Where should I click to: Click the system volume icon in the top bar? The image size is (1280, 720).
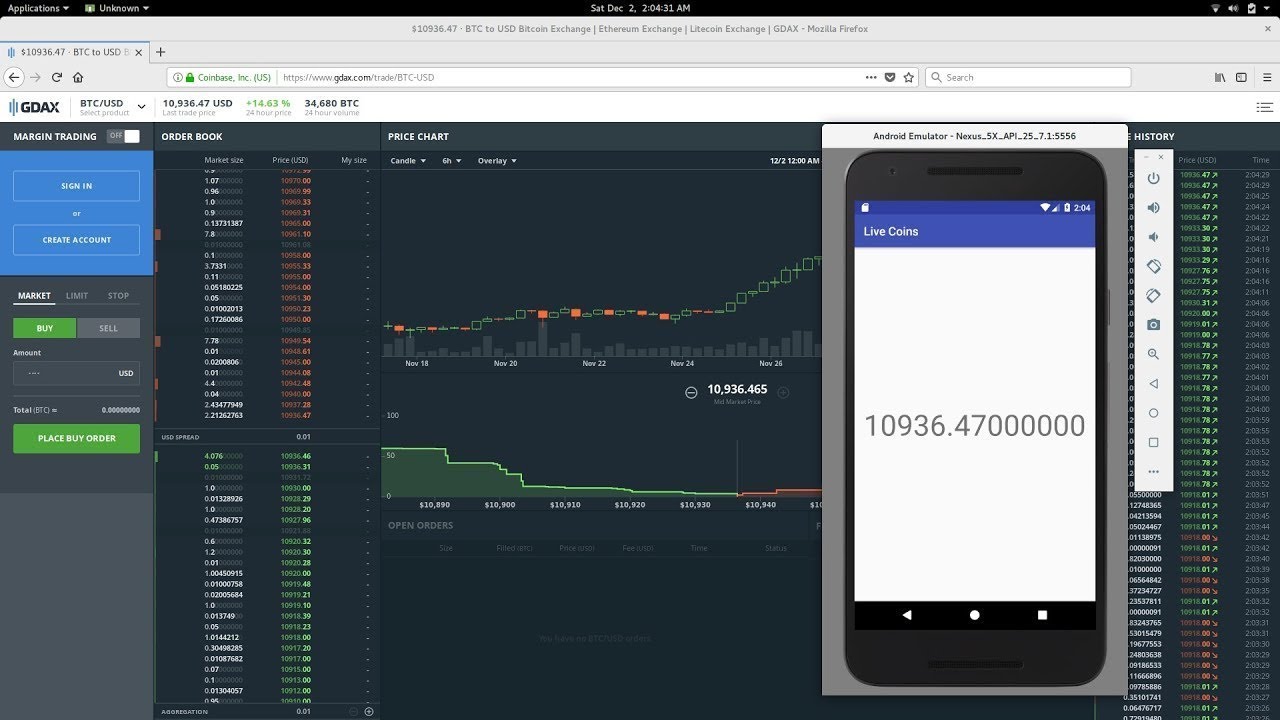tap(1233, 8)
